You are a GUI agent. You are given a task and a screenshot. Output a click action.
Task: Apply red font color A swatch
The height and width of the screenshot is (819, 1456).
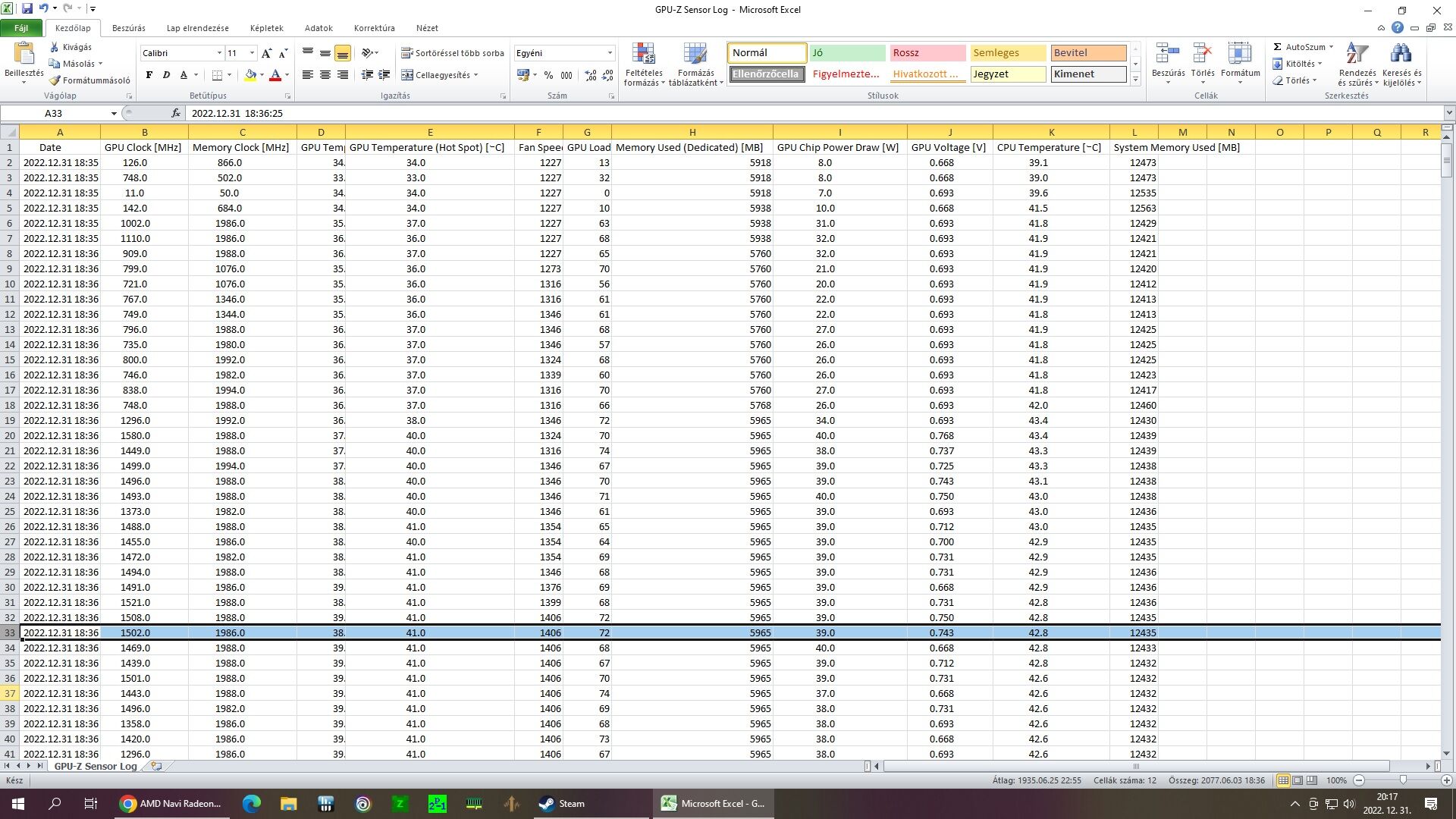275,75
